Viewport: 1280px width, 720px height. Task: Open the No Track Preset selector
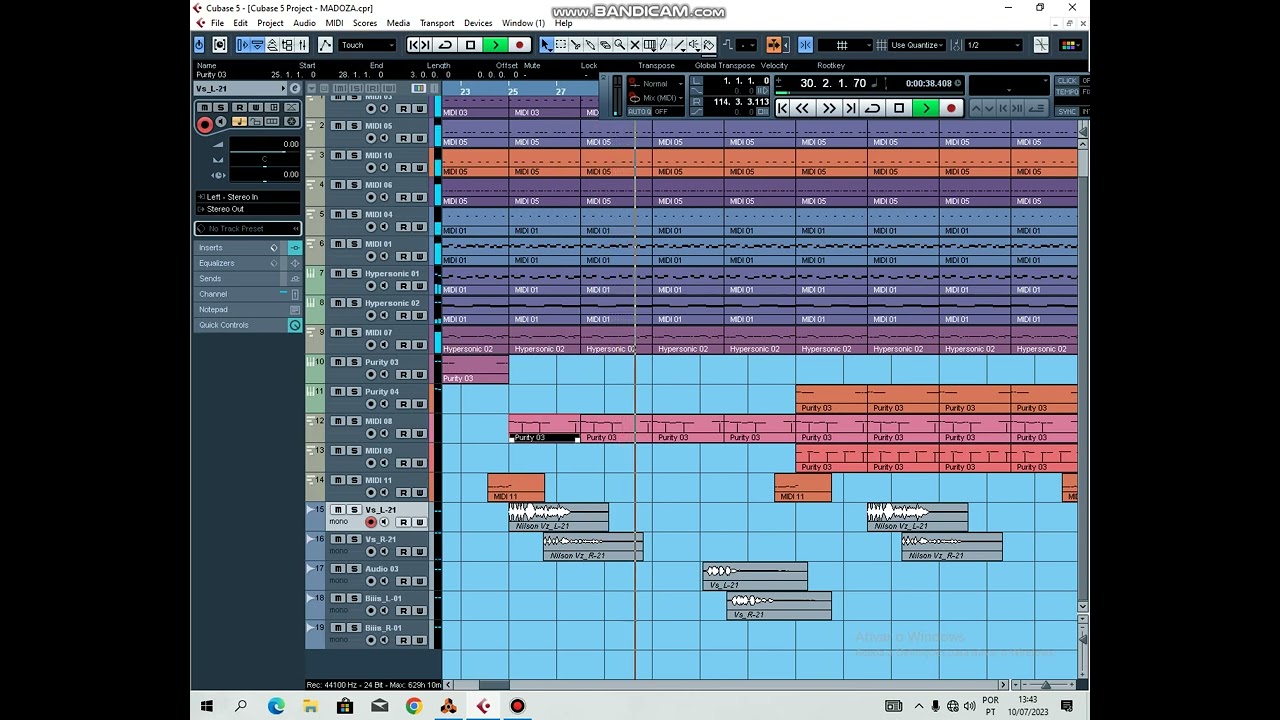point(247,229)
